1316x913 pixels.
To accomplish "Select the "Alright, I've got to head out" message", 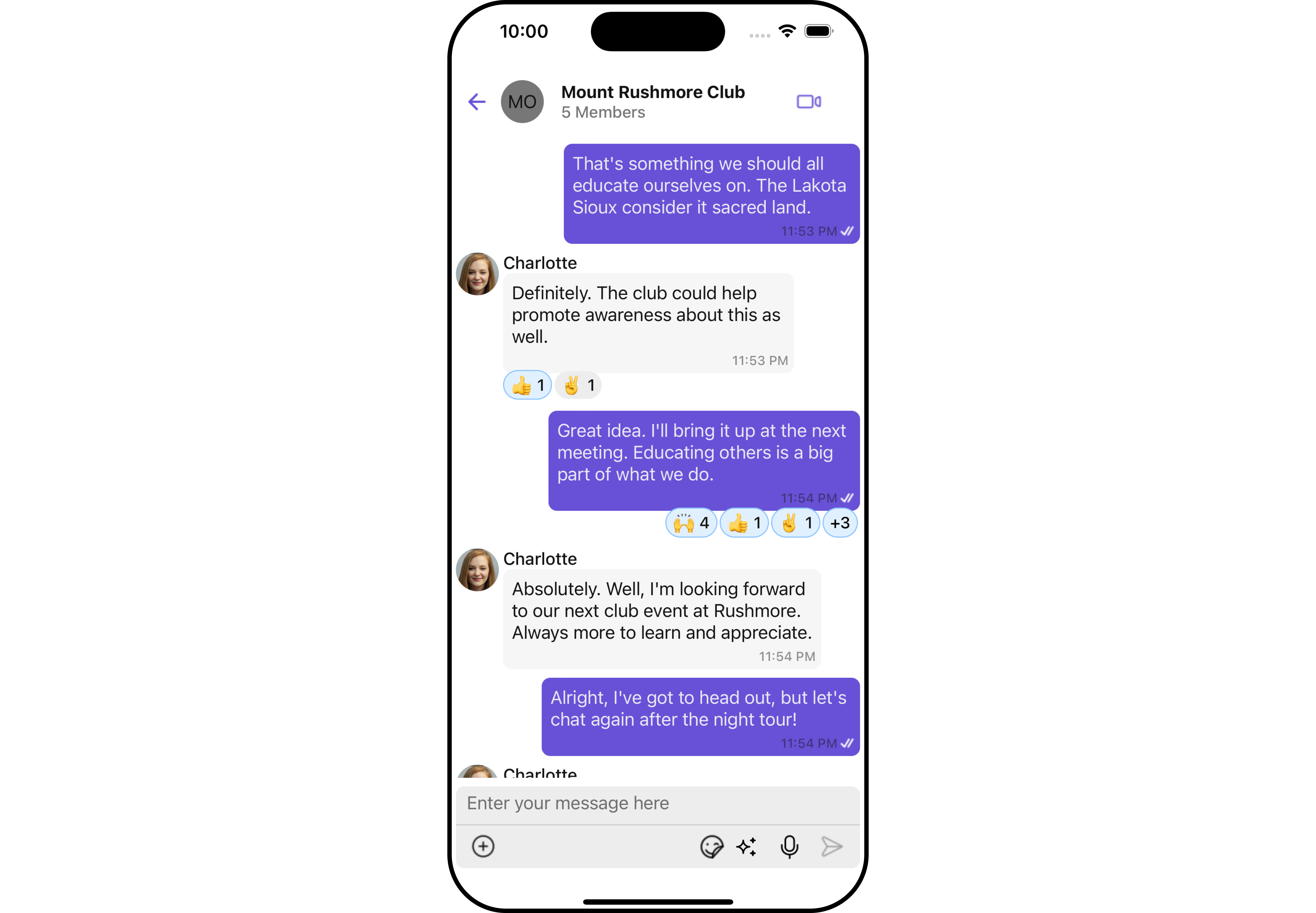I will 701,717.
